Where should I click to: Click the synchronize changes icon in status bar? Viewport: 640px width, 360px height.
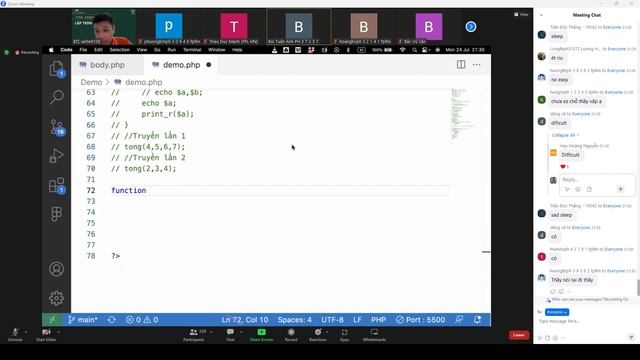pyautogui.click(x=112, y=320)
